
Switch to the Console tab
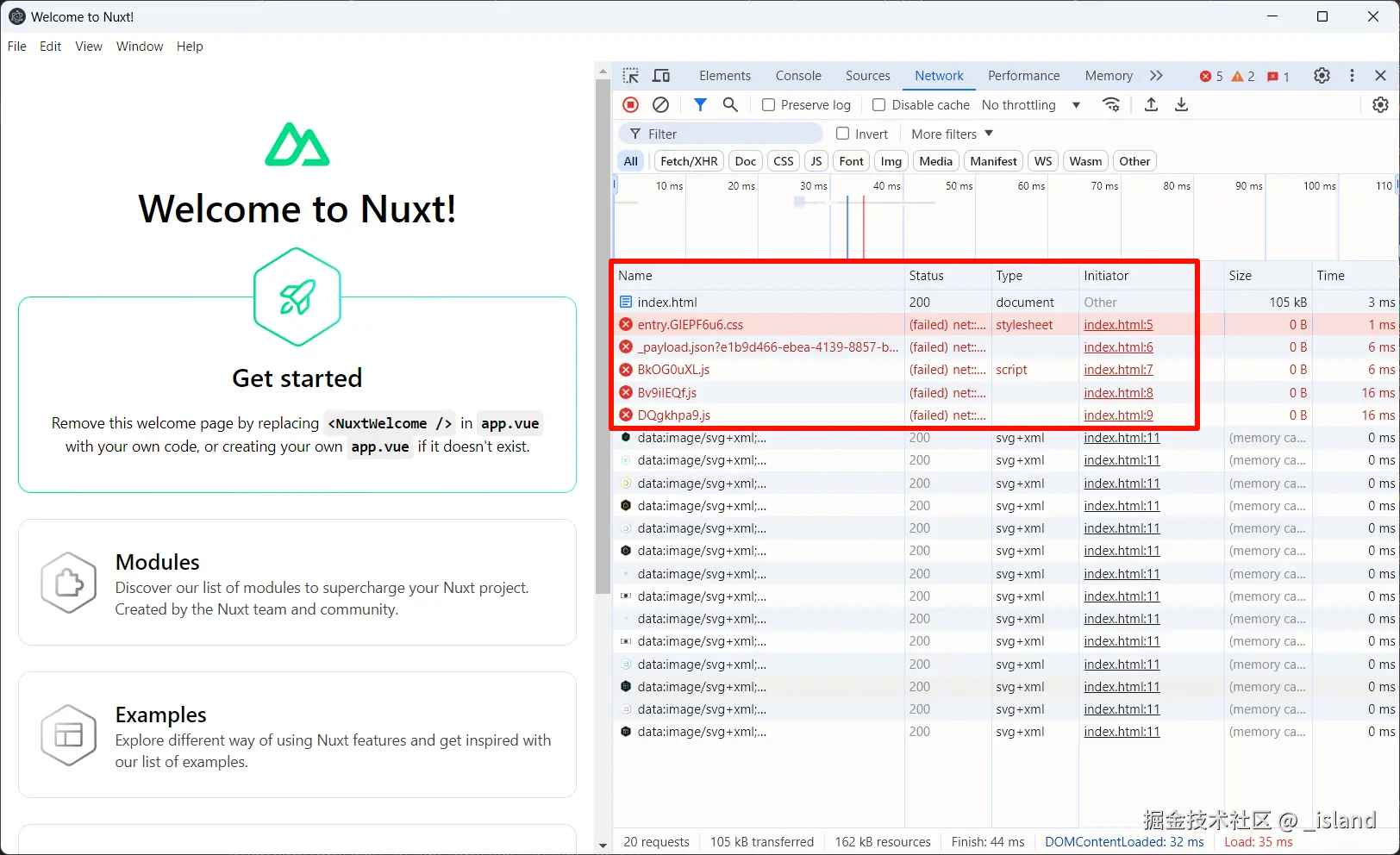(798, 76)
